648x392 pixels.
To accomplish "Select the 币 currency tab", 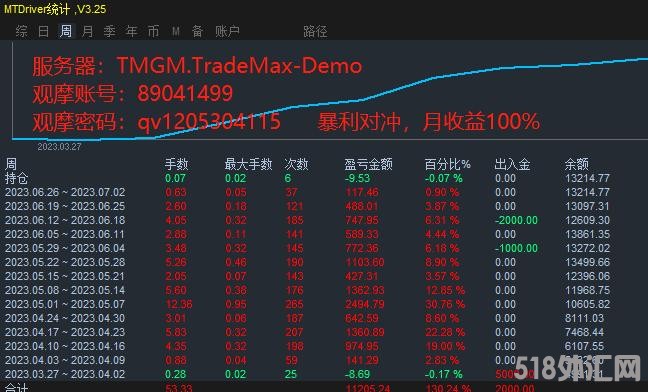I will pyautogui.click(x=153, y=31).
